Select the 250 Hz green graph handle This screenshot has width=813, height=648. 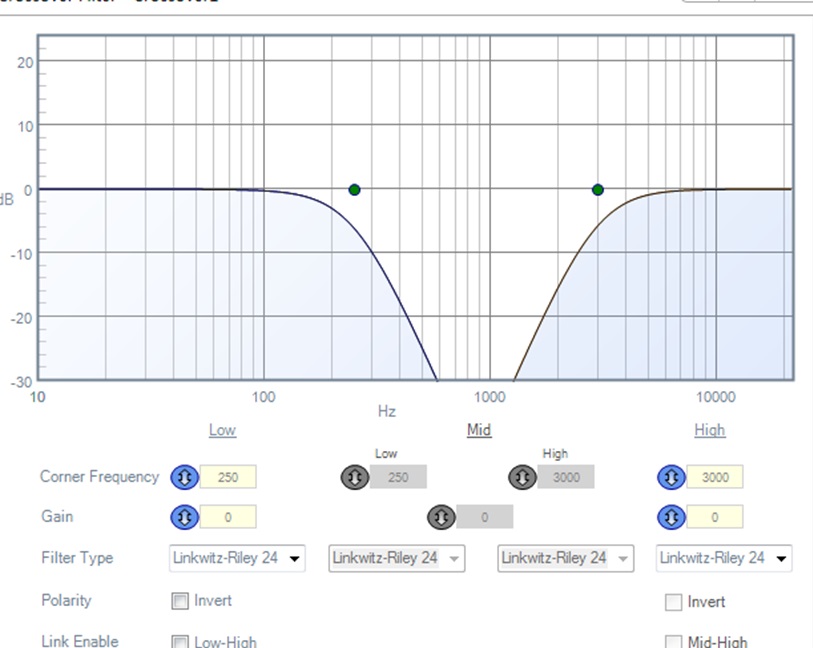click(354, 190)
